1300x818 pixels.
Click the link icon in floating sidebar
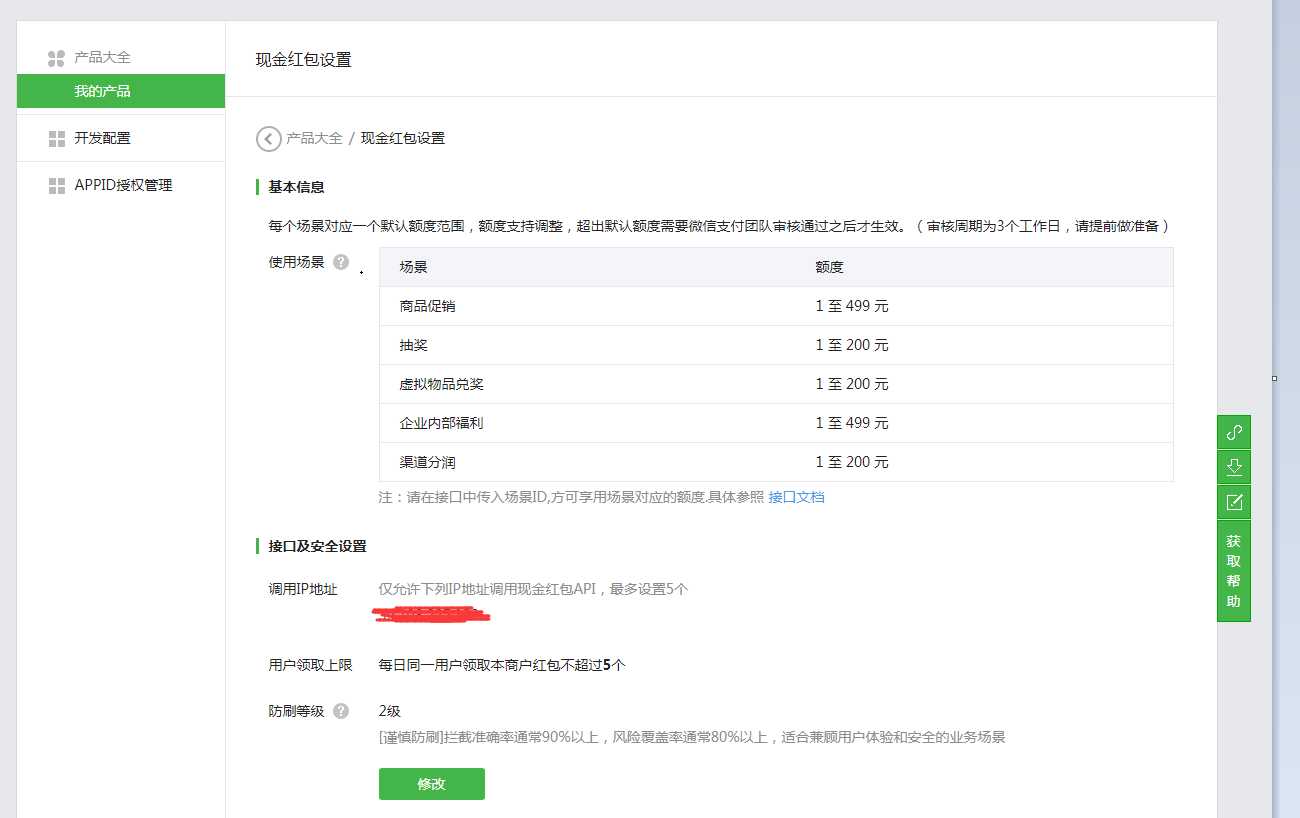1234,432
